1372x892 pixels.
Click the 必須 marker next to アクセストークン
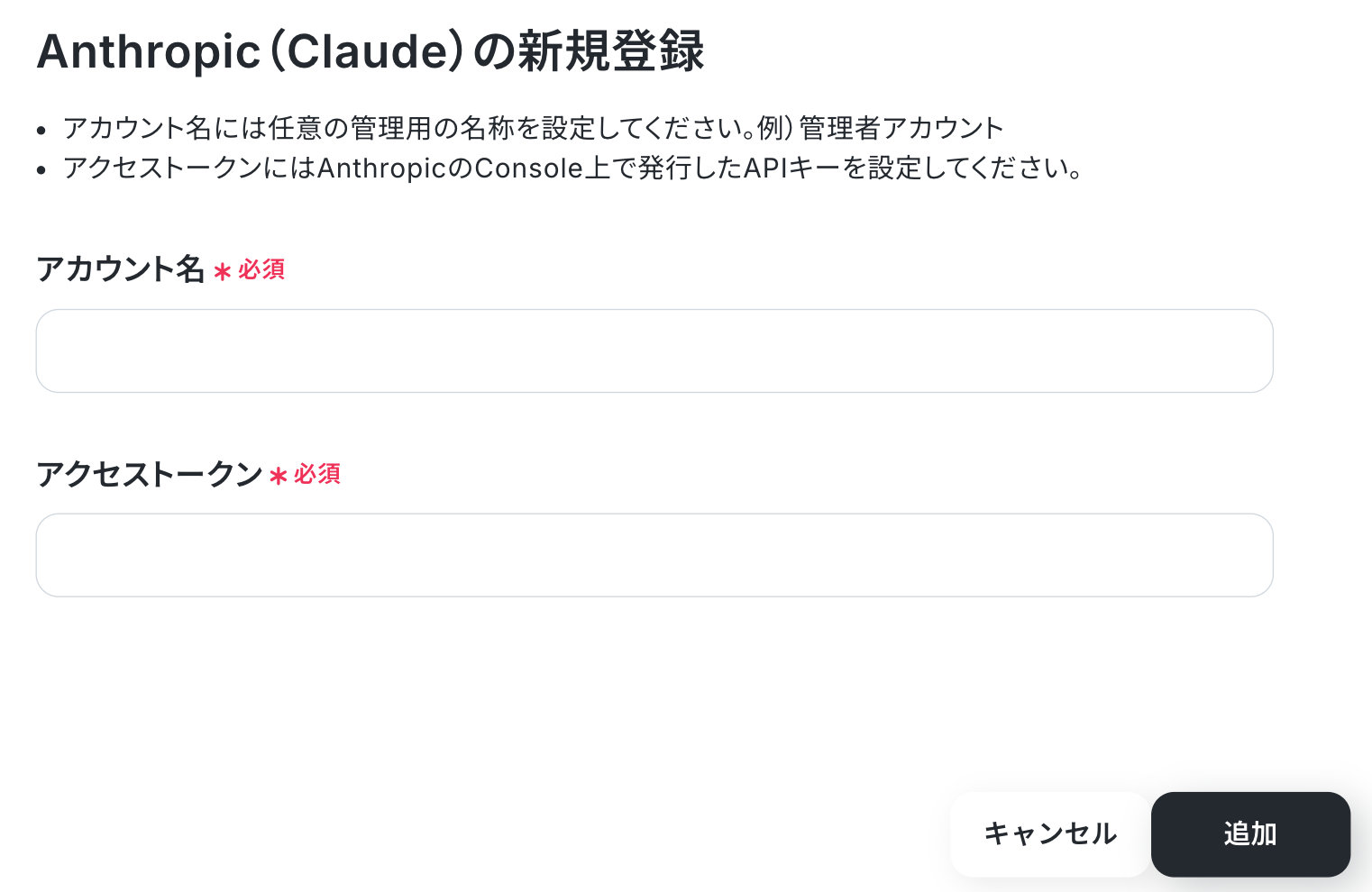(x=317, y=474)
